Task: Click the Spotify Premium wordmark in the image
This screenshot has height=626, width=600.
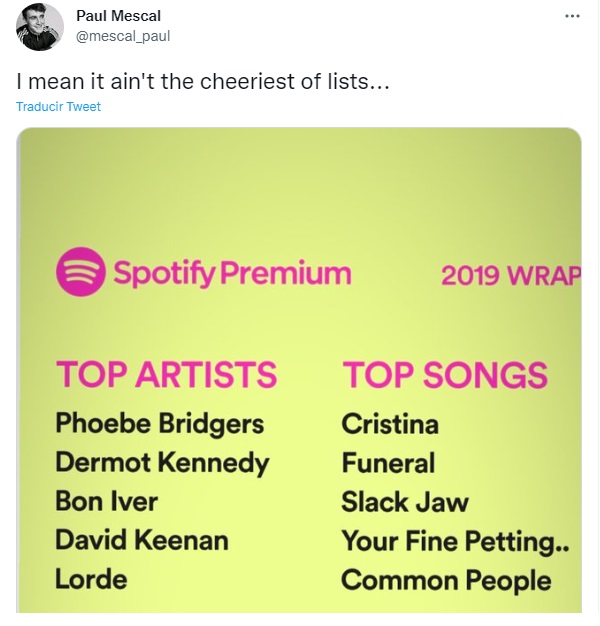Action: click(x=231, y=273)
